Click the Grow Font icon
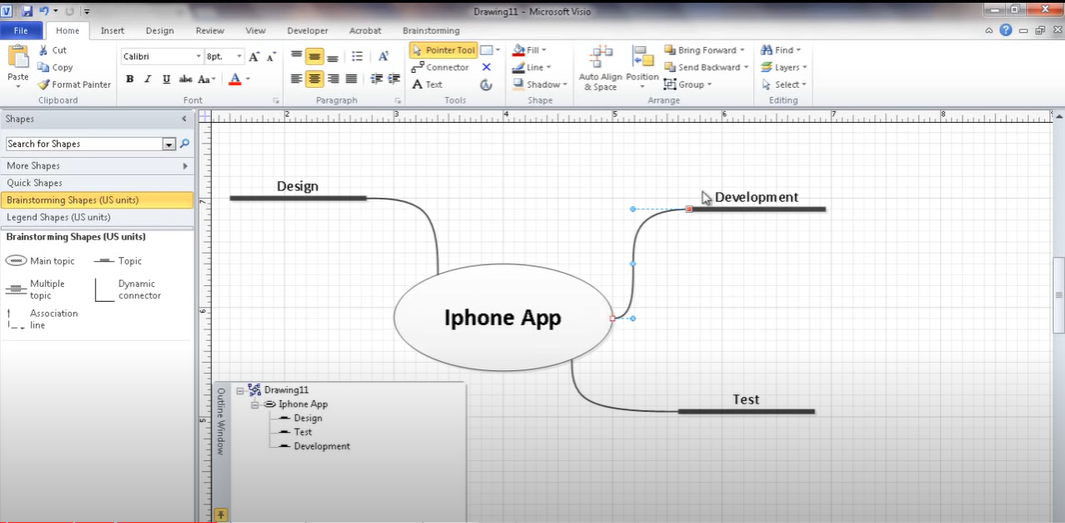This screenshot has width=1065, height=523. (254, 57)
